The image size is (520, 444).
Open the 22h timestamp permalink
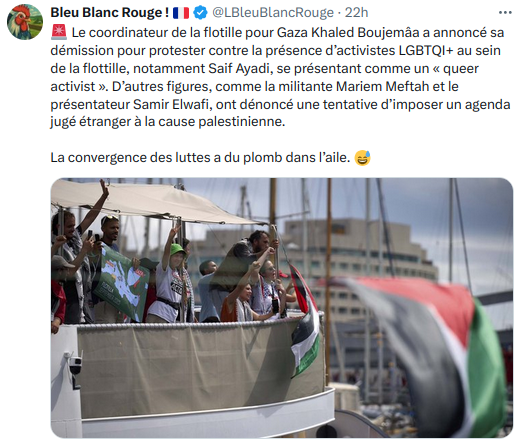(x=356, y=13)
